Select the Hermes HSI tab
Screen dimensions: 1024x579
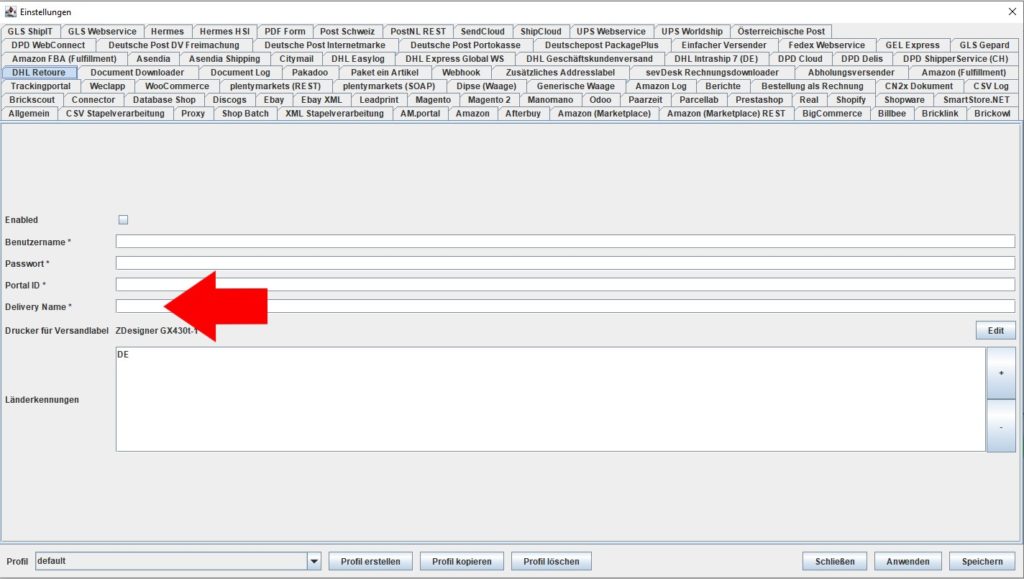224,31
